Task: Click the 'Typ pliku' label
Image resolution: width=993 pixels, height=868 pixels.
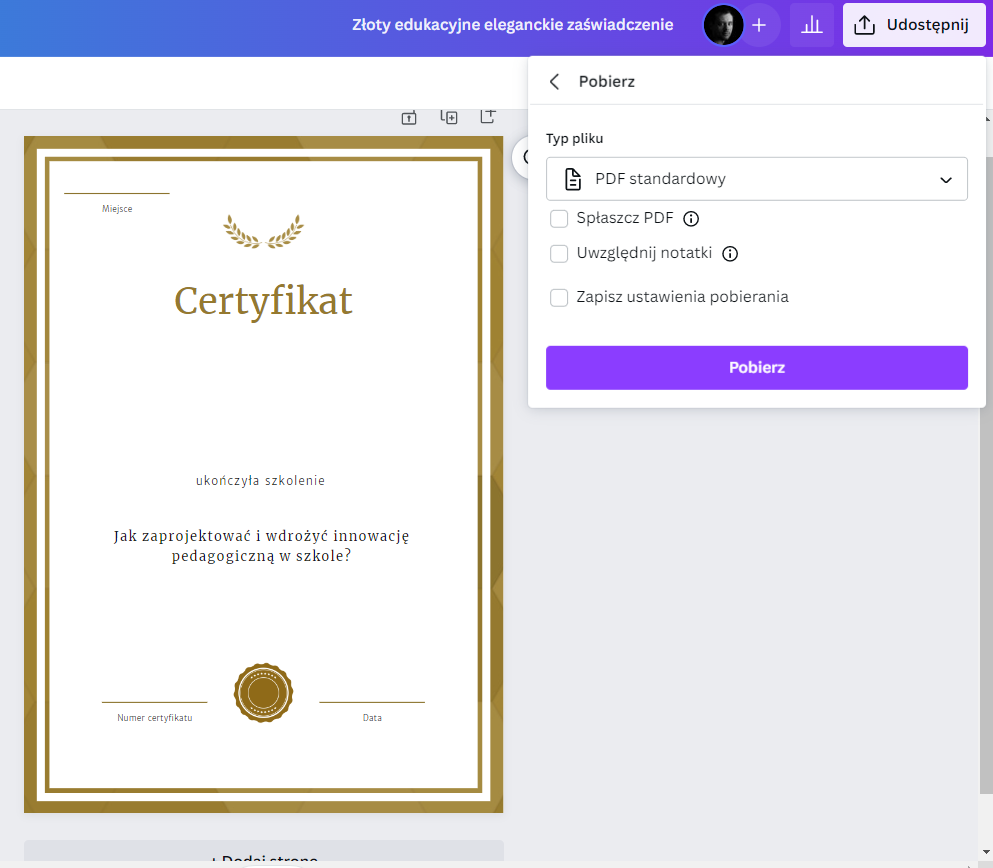Action: 574,139
